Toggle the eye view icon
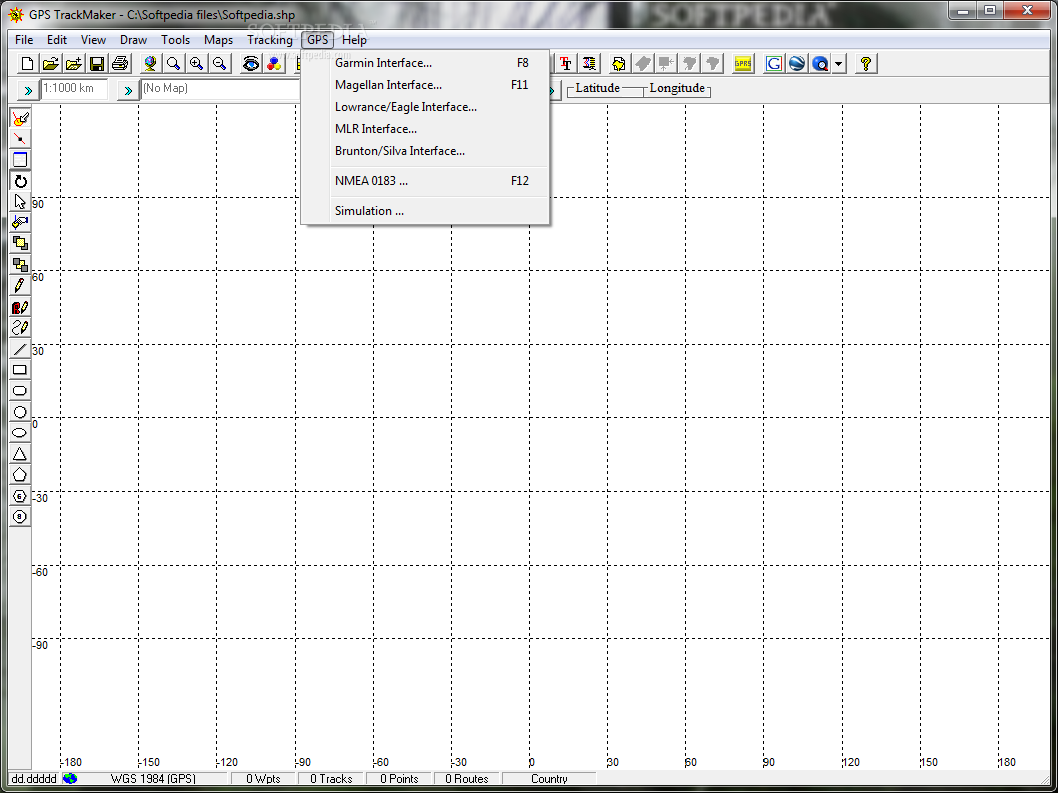This screenshot has height=793, width=1058. [x=251, y=63]
